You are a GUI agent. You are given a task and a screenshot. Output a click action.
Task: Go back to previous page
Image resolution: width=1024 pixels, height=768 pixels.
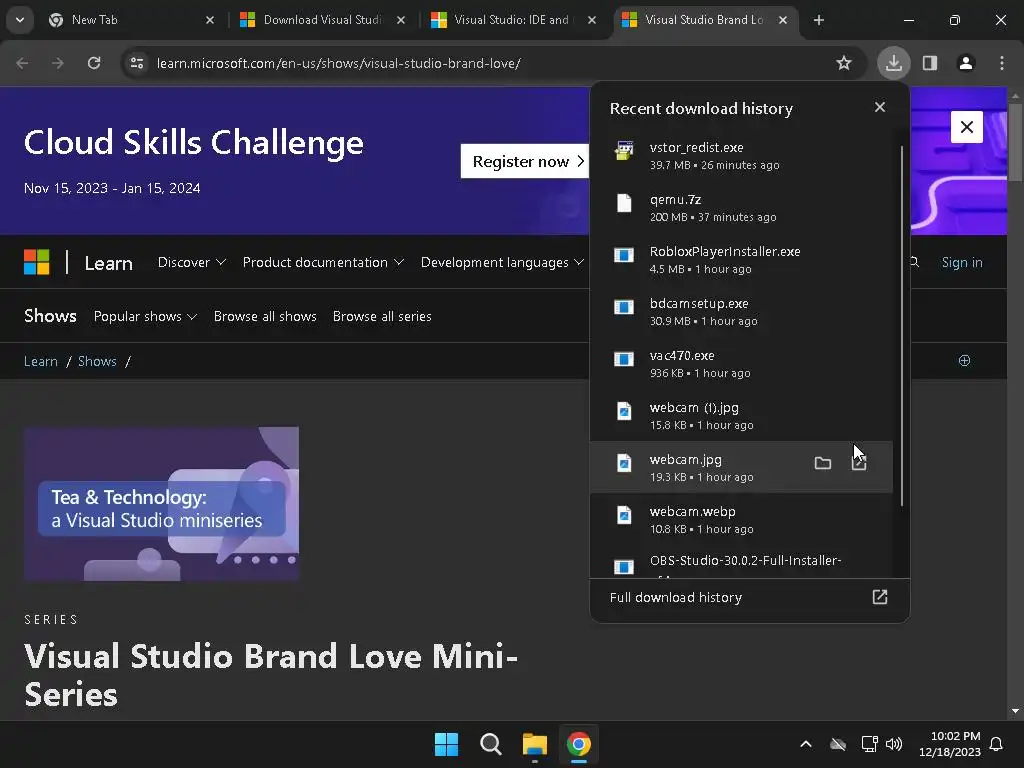pyautogui.click(x=22, y=63)
